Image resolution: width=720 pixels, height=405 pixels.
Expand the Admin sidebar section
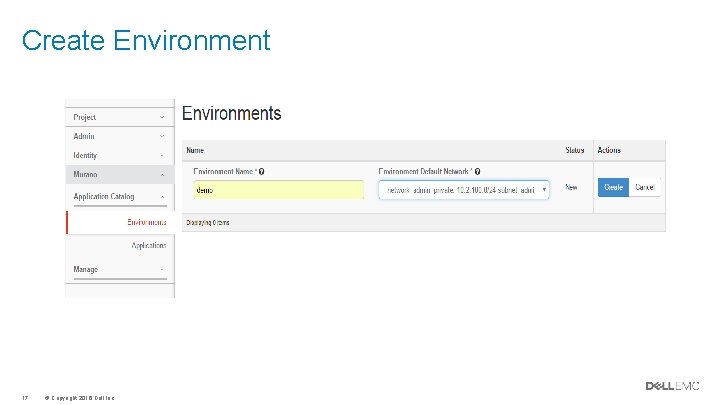(x=119, y=136)
